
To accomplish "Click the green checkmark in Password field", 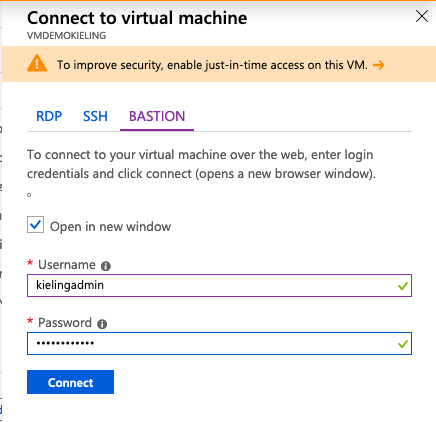I will pos(403,344).
